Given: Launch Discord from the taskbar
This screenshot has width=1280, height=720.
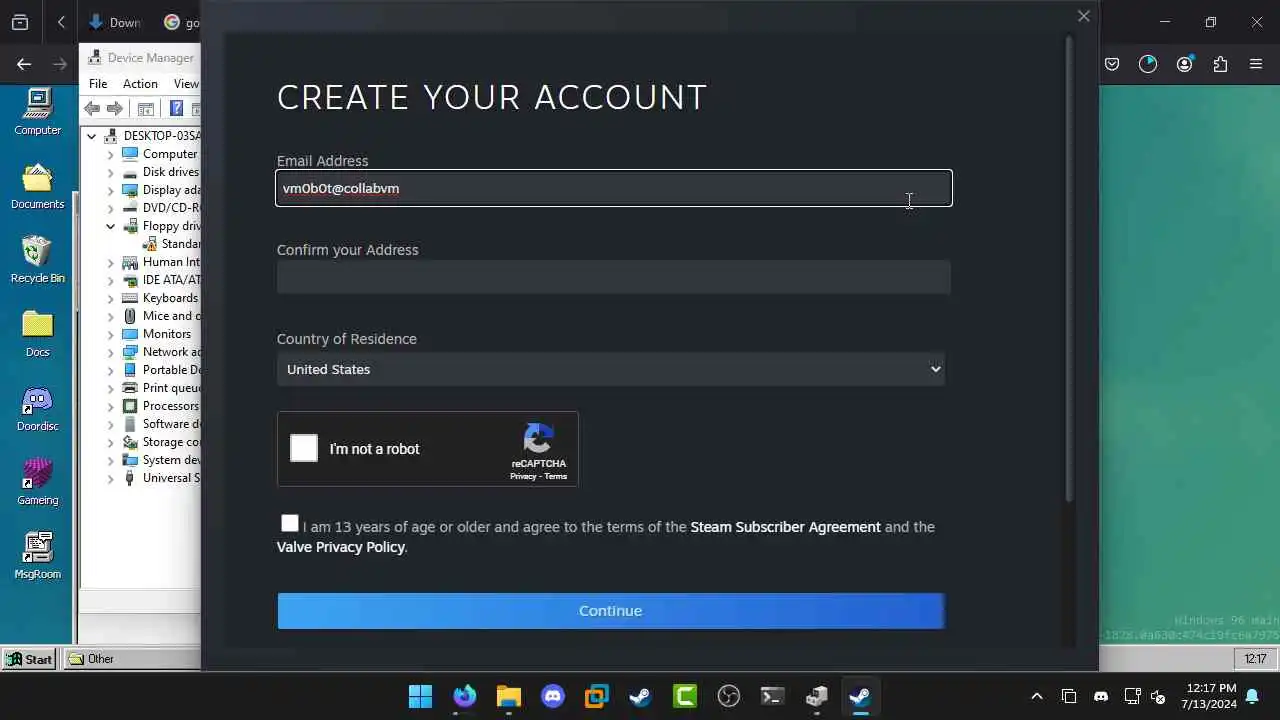Looking at the screenshot, I should [x=553, y=696].
